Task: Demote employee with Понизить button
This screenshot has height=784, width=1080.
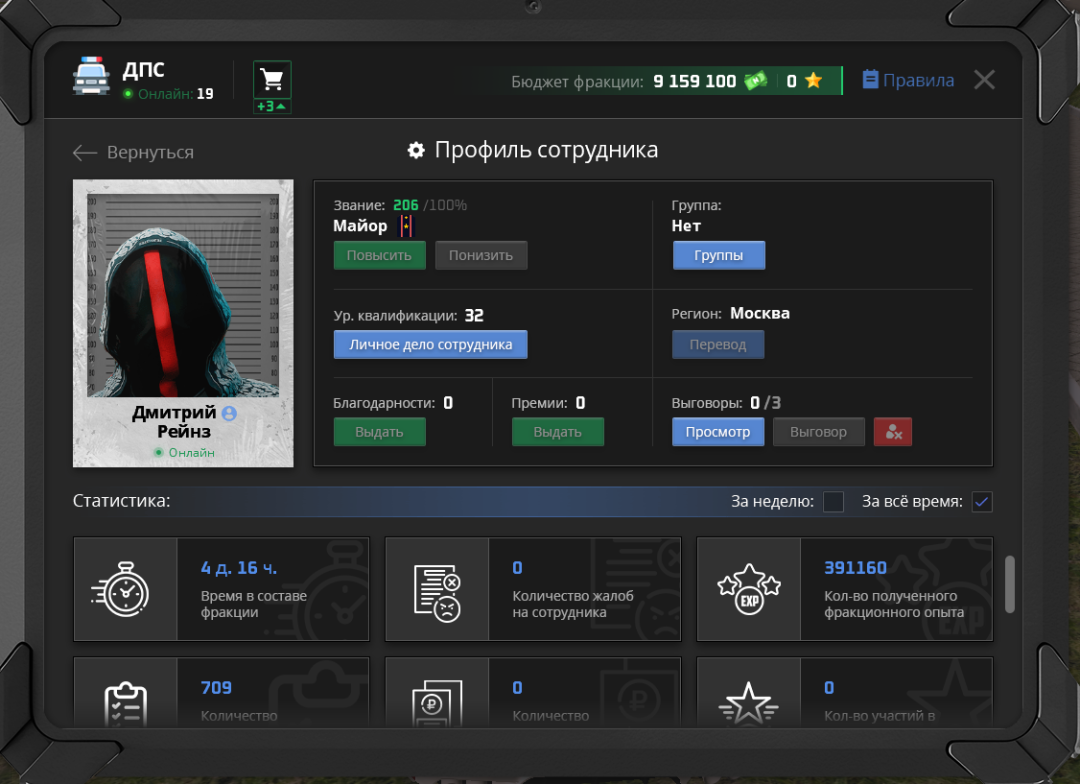Action: (481, 255)
